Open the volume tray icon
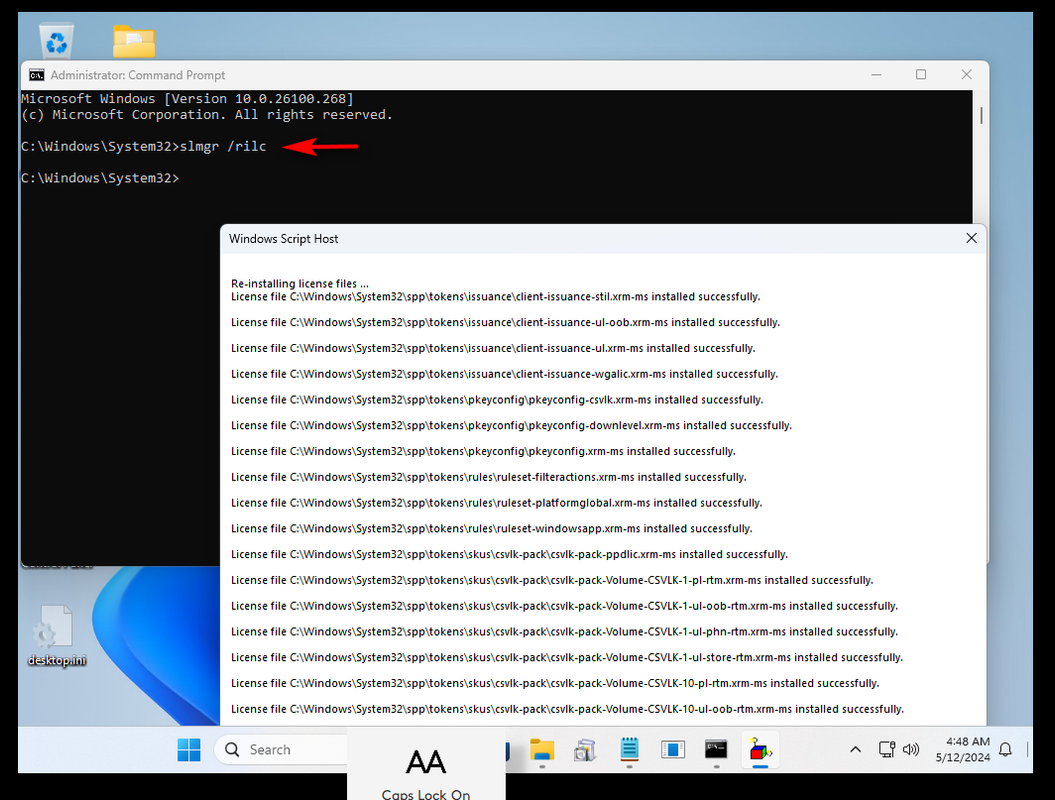The image size is (1055, 800). point(911,750)
